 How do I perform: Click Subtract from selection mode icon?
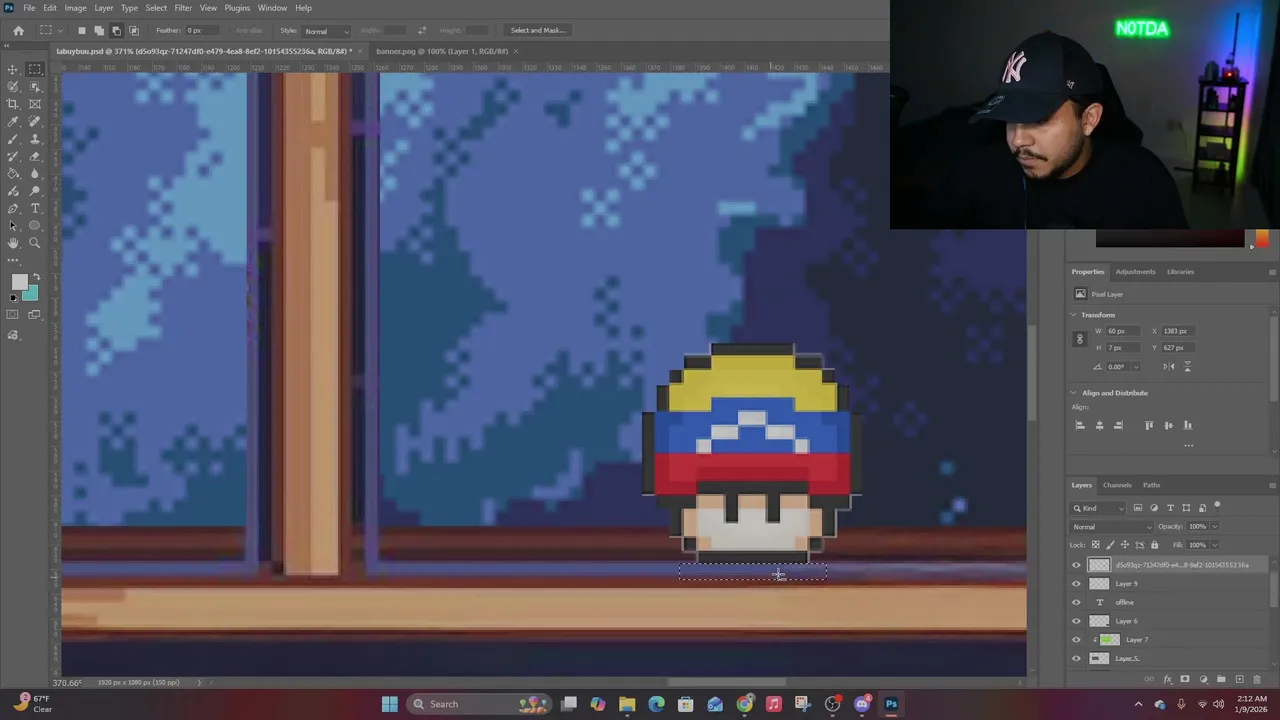[x=116, y=30]
